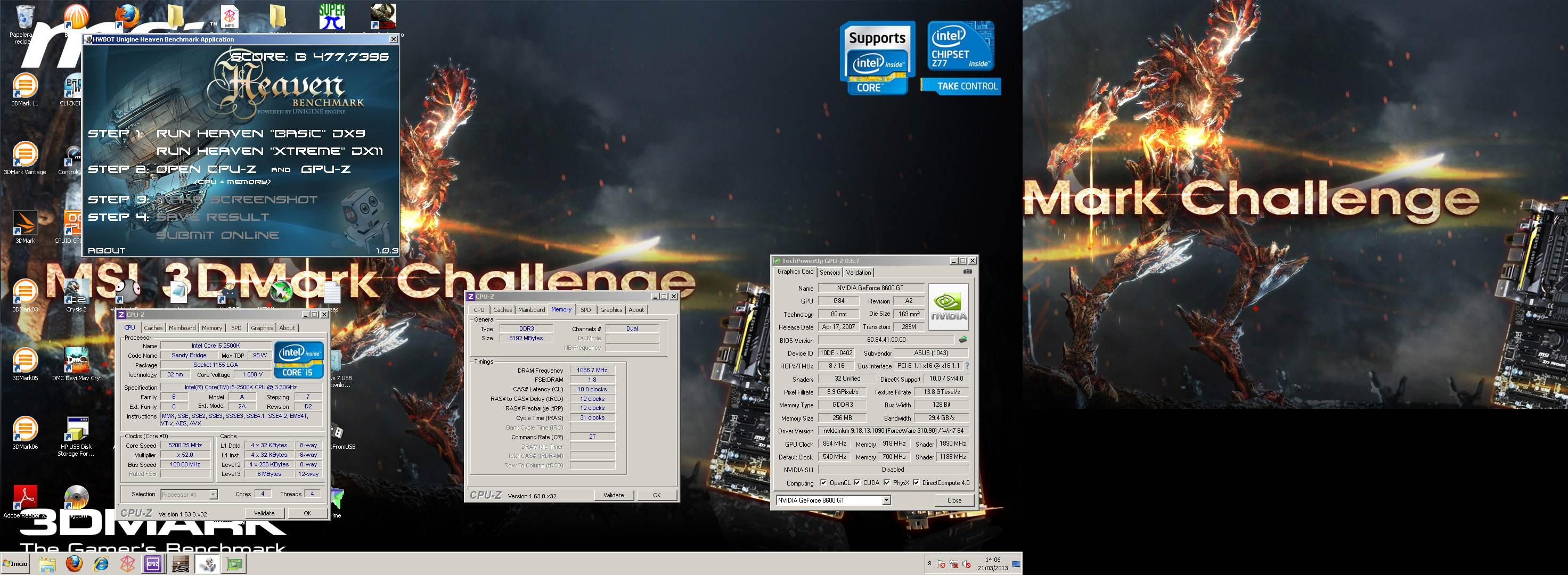Open 3DMark Vantage desktop shortcut
This screenshot has height=575, width=1568.
(25, 158)
